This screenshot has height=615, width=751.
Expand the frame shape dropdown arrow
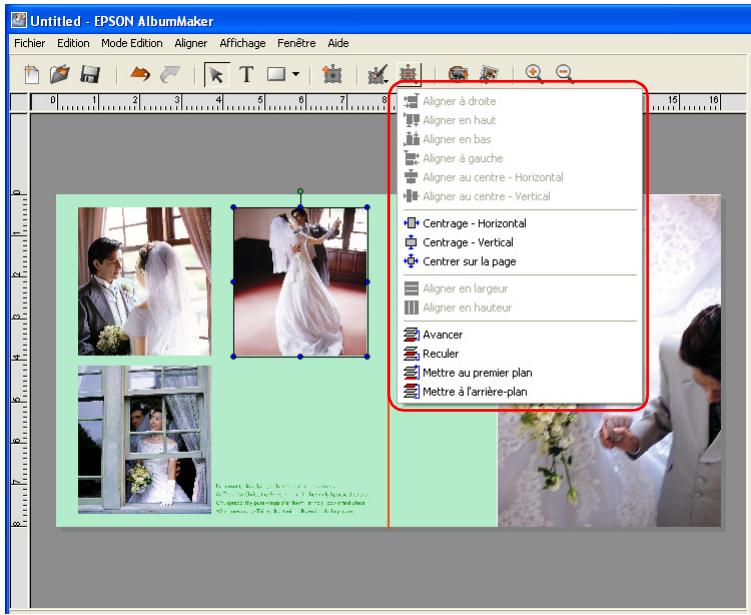(296, 74)
